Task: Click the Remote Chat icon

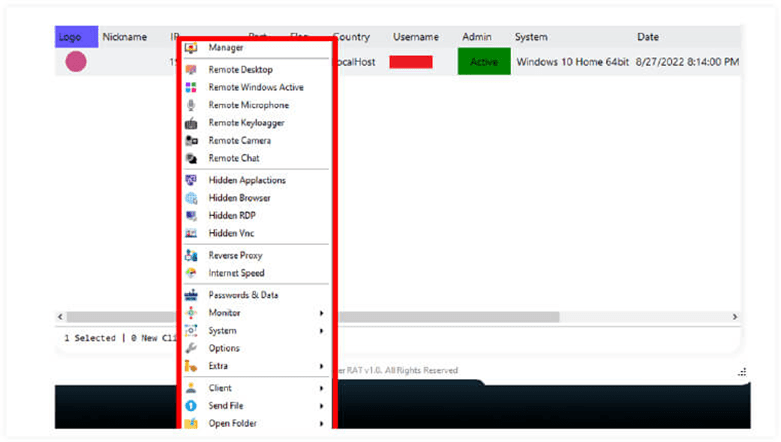Action: (191, 158)
